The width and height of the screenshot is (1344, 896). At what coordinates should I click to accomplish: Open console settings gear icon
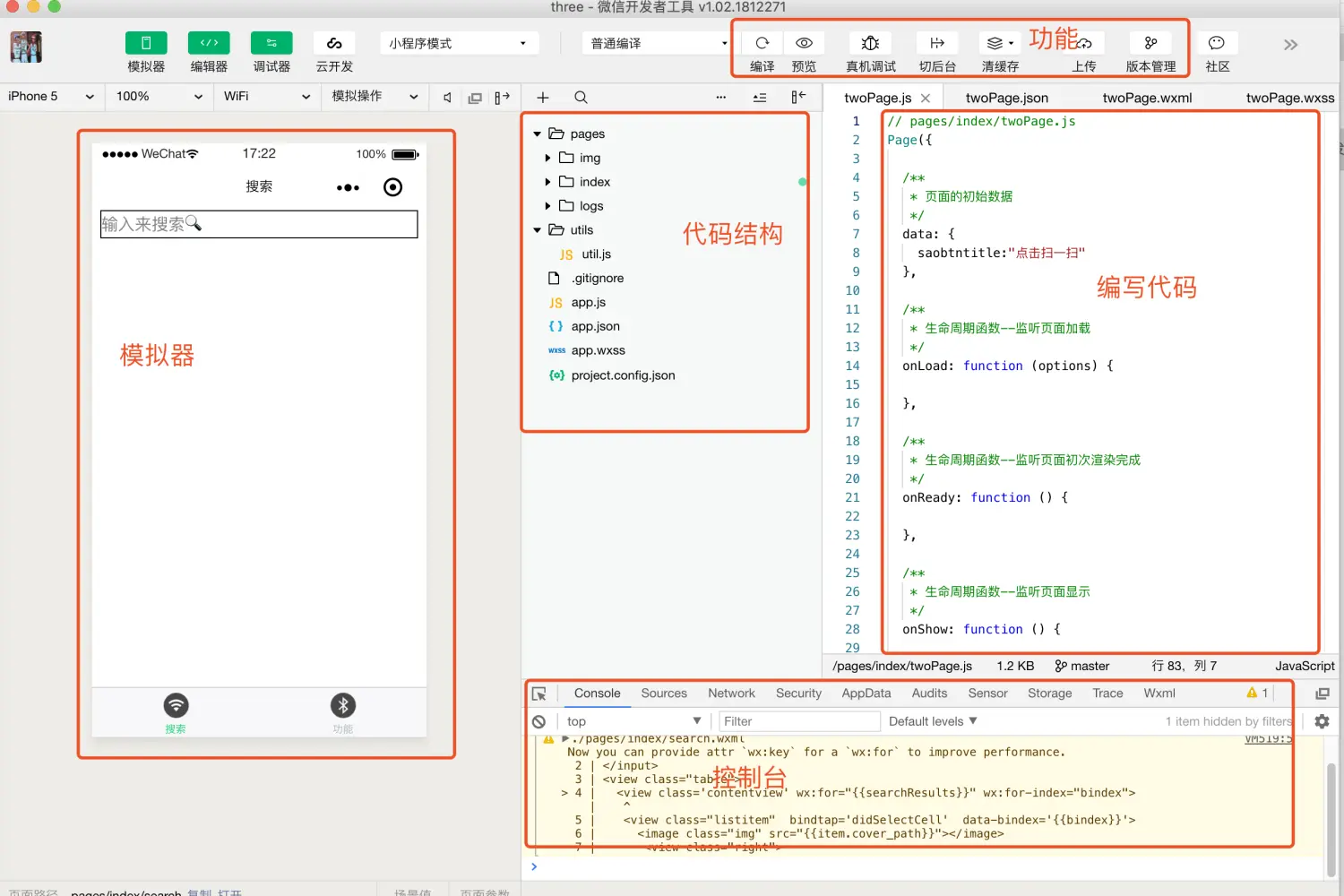[x=1322, y=721]
